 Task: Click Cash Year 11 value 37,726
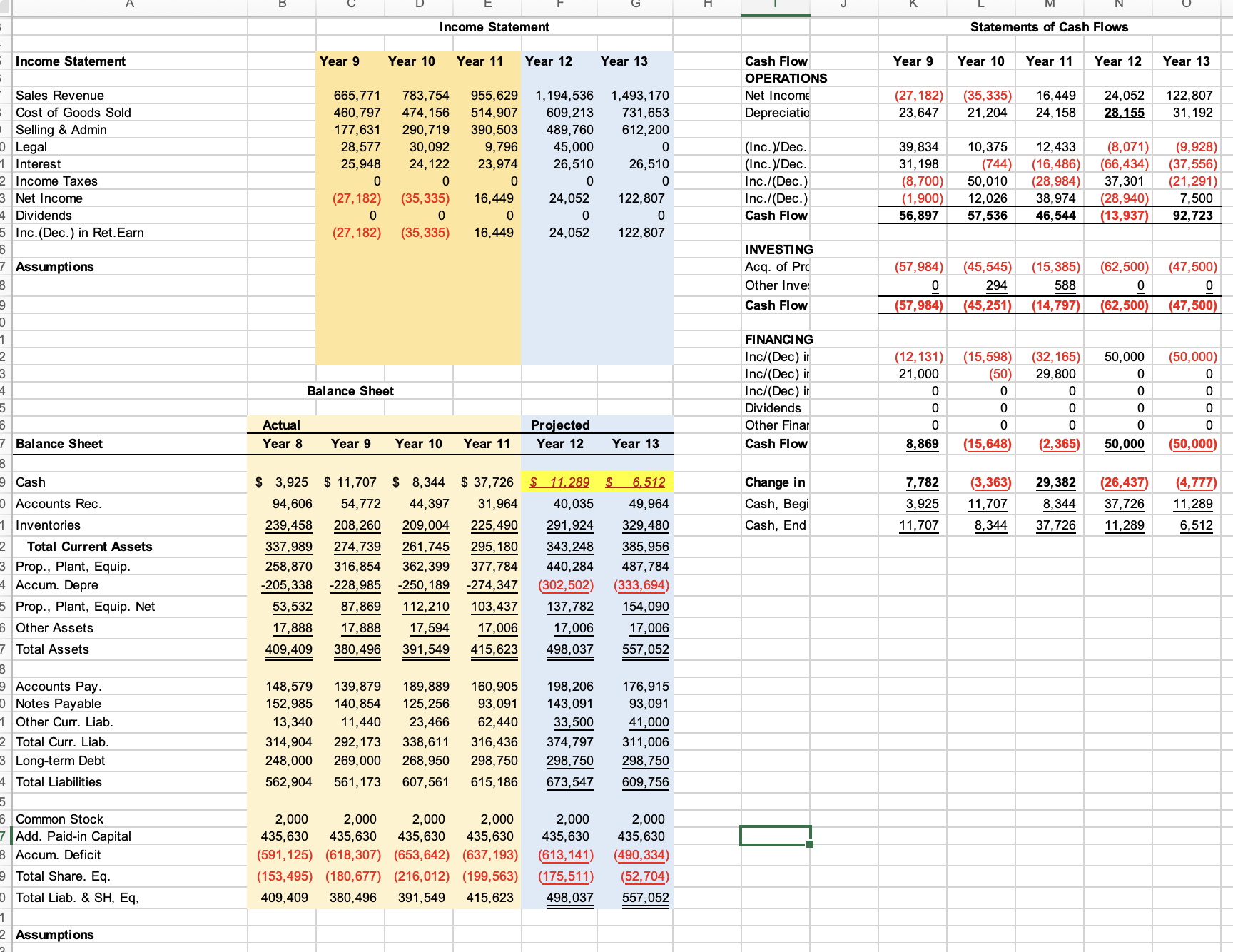click(487, 482)
